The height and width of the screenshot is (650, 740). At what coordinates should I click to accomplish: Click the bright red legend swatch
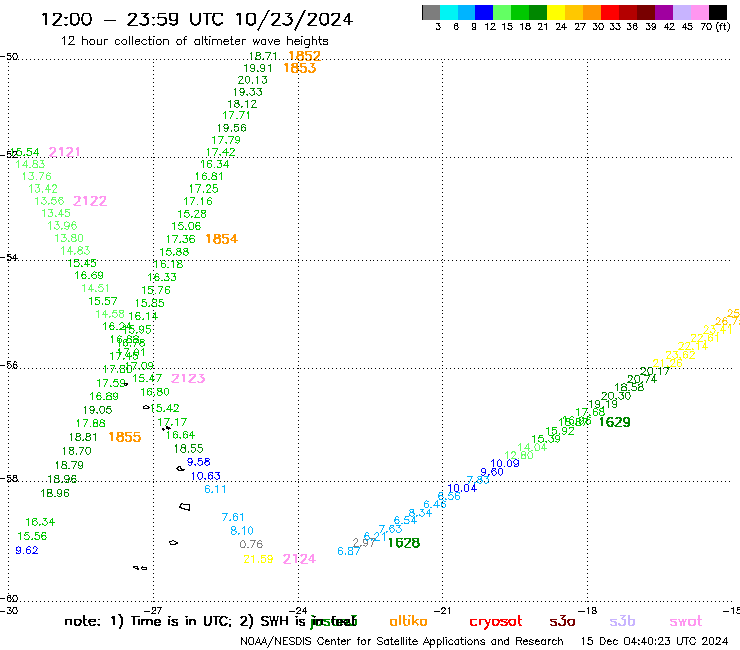pos(609,12)
